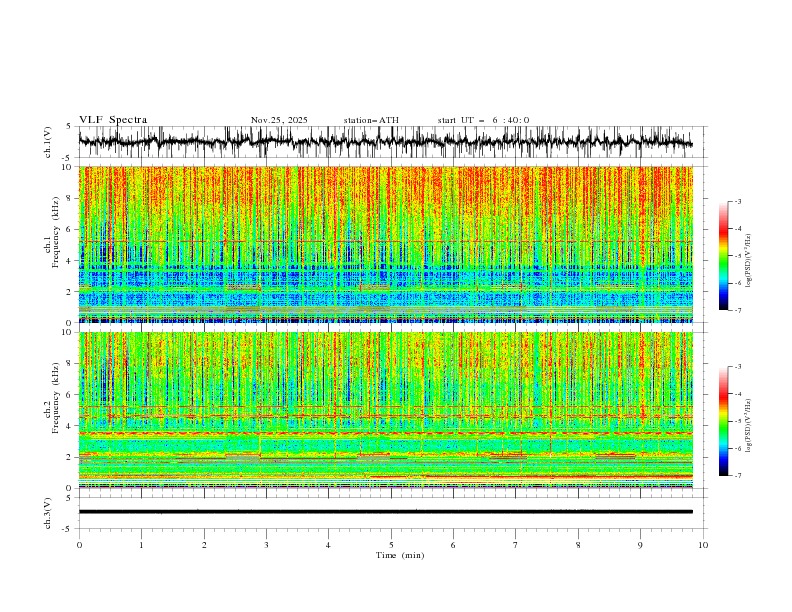This screenshot has height=612, width=792.
Task: Click the -3 value on upper colorbar
Action: [x=738, y=201]
